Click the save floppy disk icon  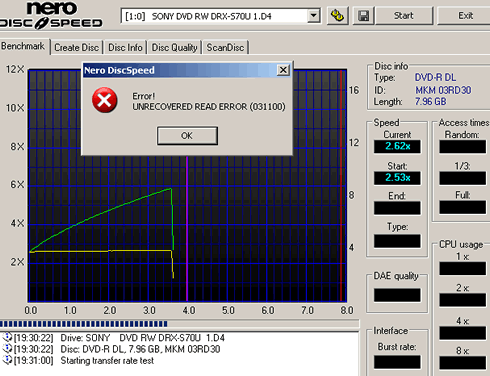[x=363, y=16]
